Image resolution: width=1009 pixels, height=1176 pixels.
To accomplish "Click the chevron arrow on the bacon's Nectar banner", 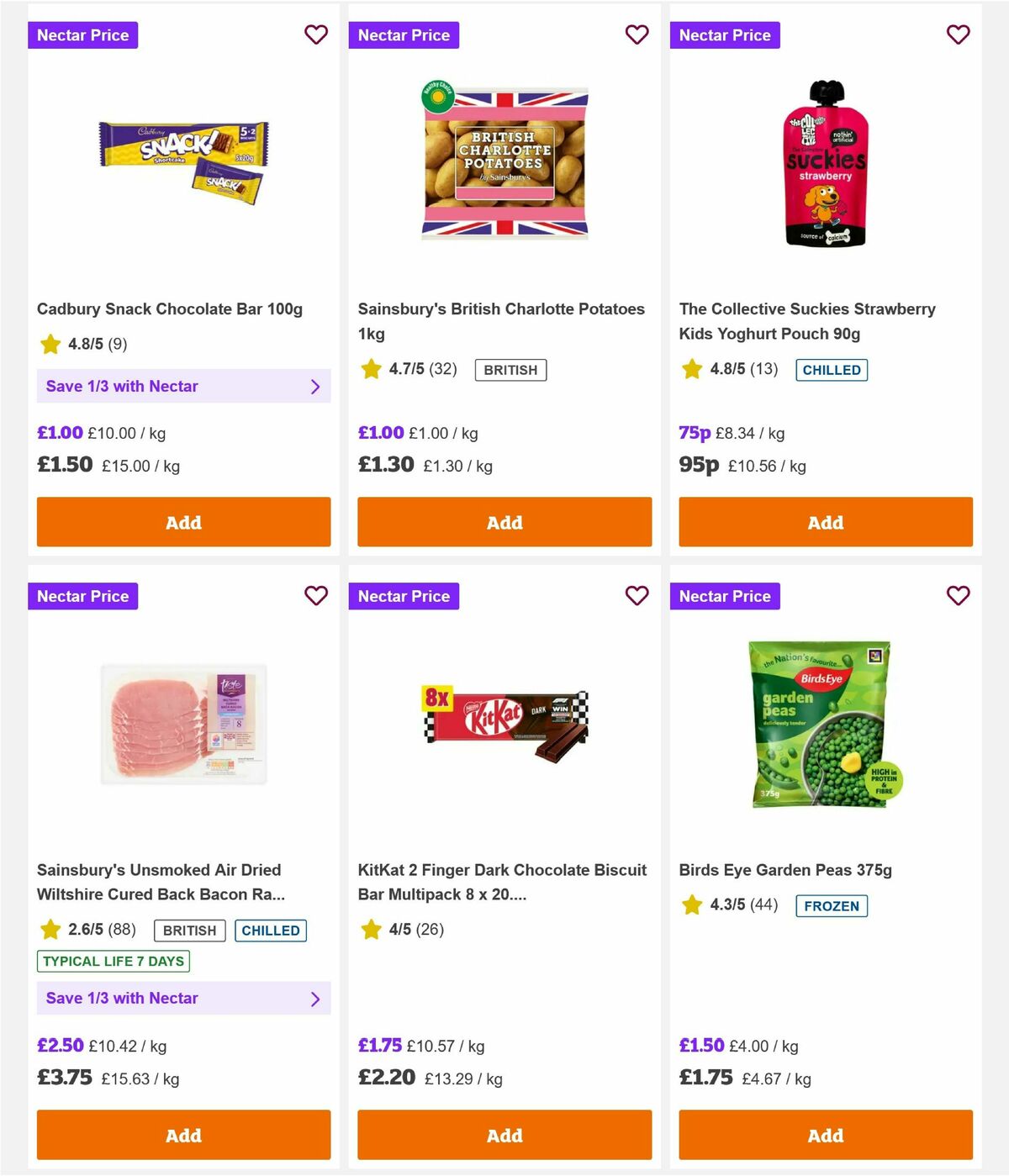I will pos(316,998).
